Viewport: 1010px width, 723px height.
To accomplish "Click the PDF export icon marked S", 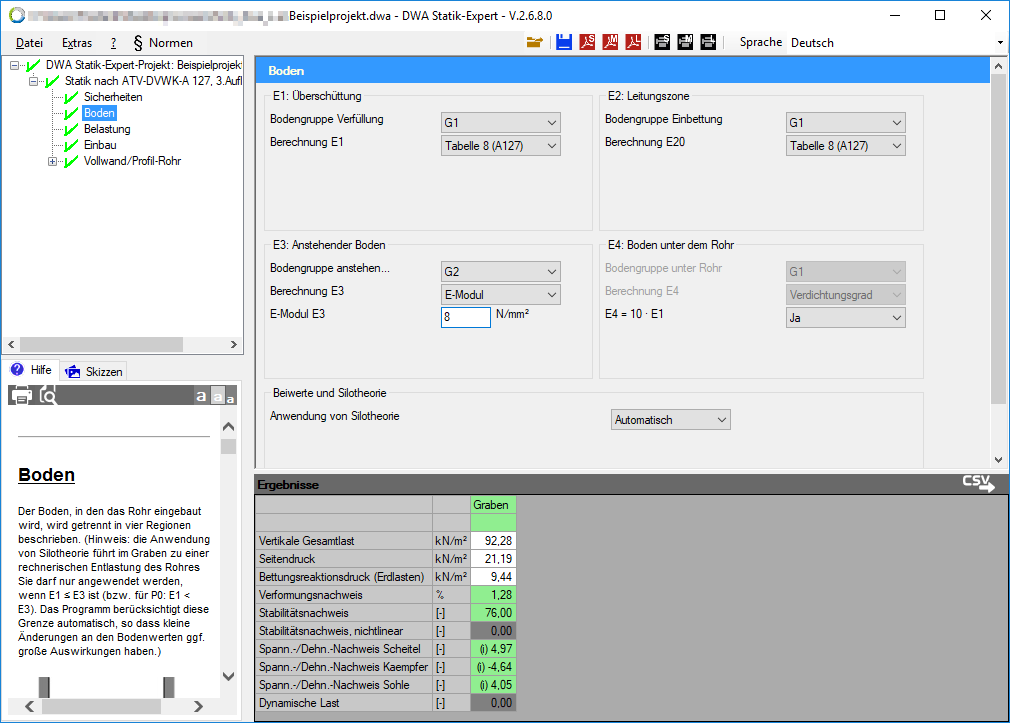I will pos(587,42).
